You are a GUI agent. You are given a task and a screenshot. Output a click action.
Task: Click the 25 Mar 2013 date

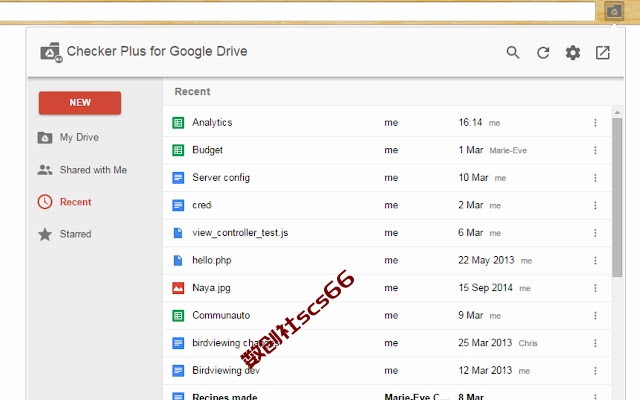coord(485,343)
